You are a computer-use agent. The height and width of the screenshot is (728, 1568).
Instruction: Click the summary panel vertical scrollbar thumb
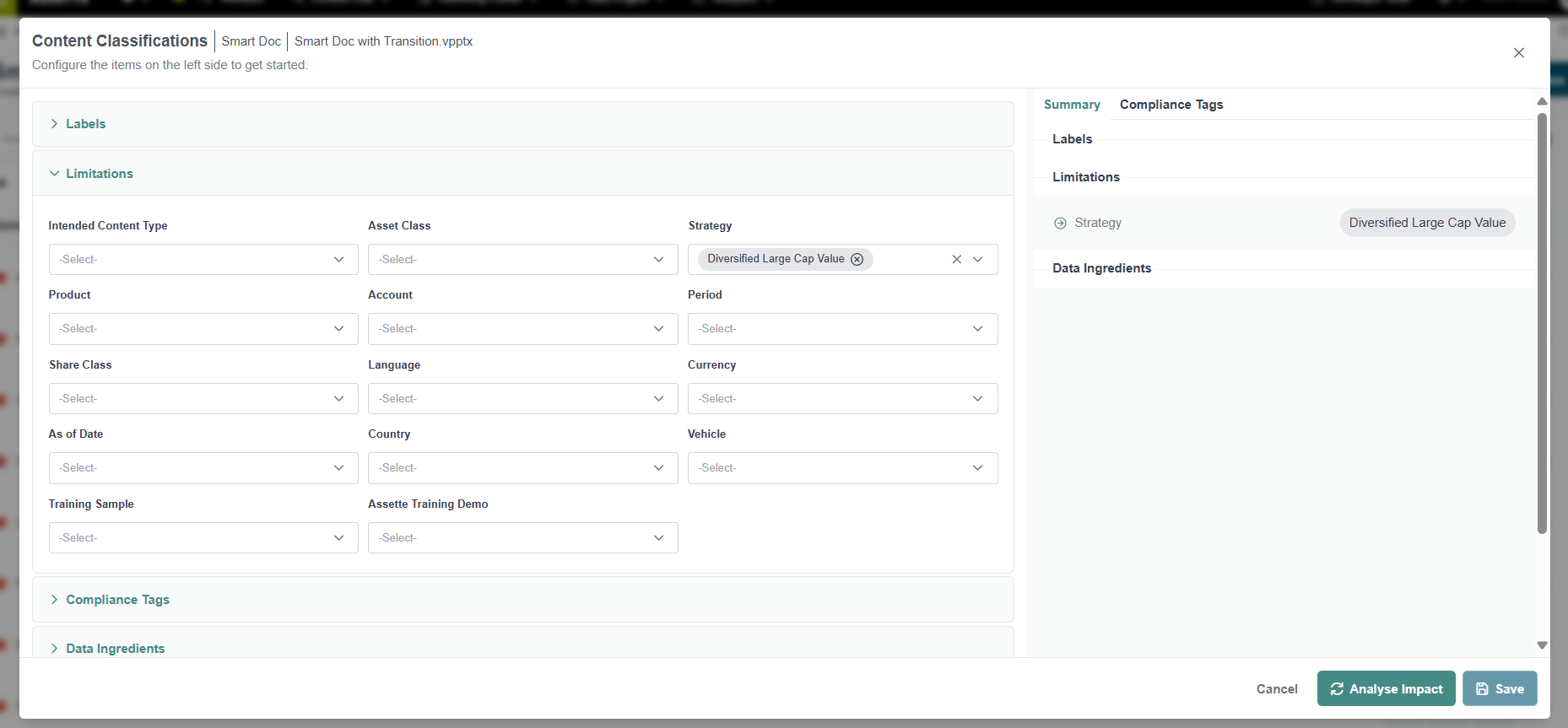tap(1542, 323)
